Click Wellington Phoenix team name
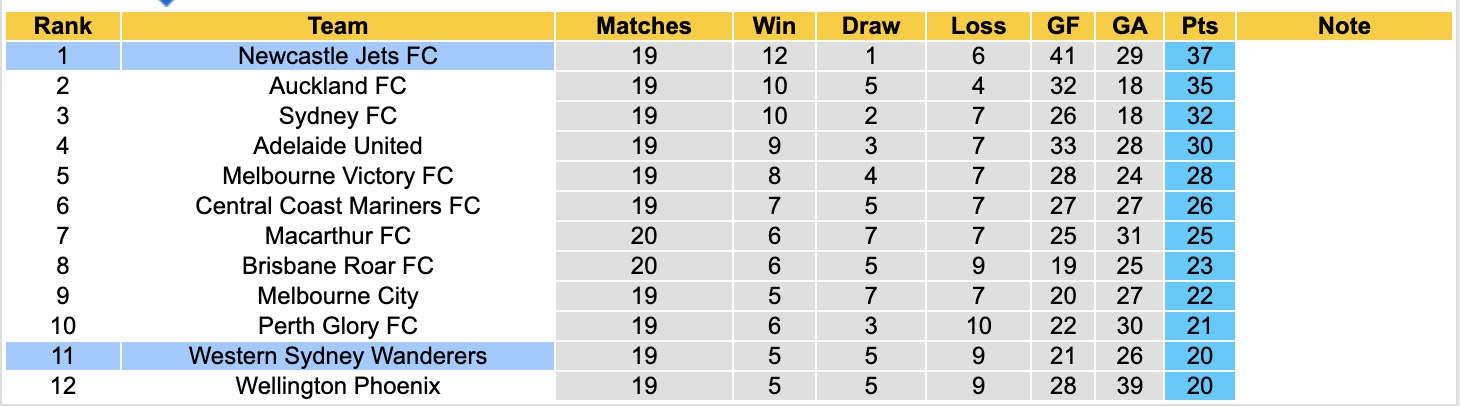1460x406 pixels. (338, 386)
